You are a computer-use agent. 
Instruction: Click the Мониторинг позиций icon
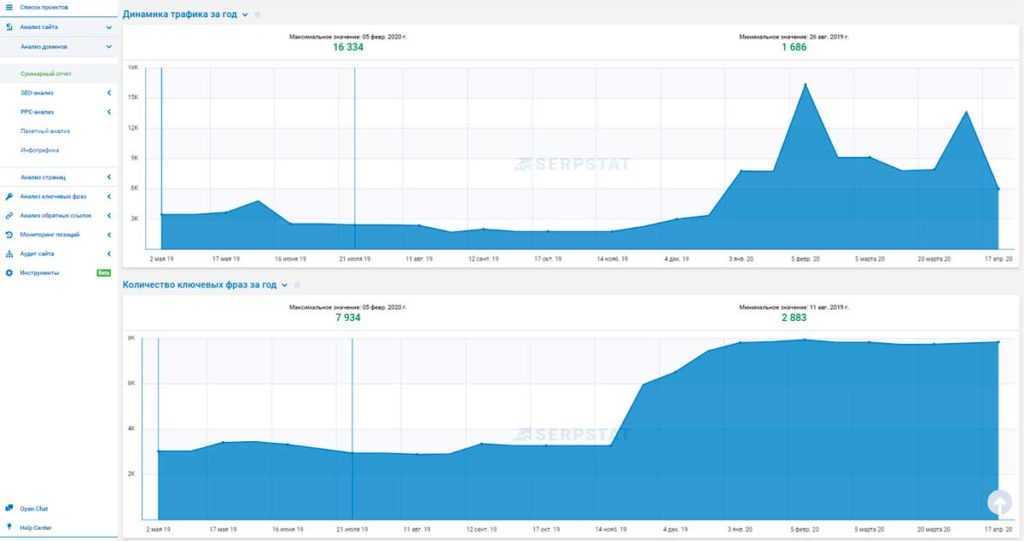pos(9,234)
